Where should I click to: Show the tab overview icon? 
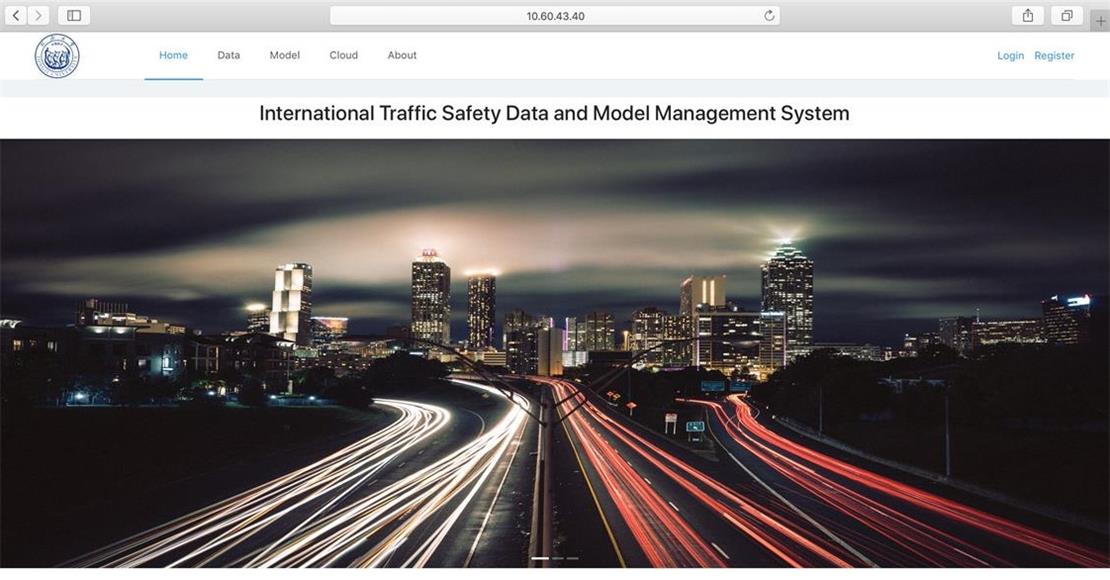pyautogui.click(x=1067, y=15)
